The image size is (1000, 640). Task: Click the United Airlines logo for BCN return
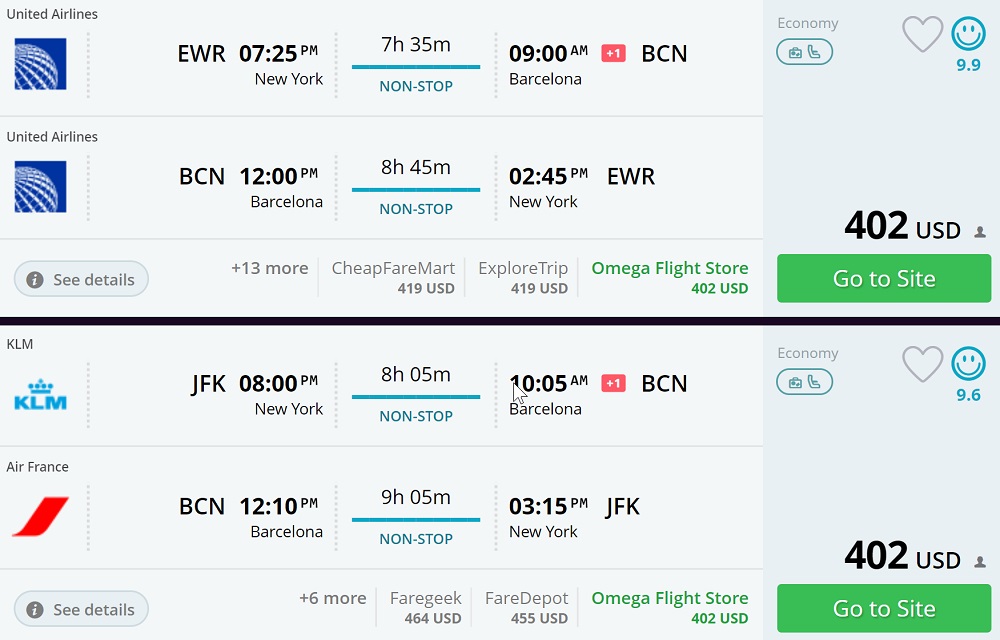40,186
